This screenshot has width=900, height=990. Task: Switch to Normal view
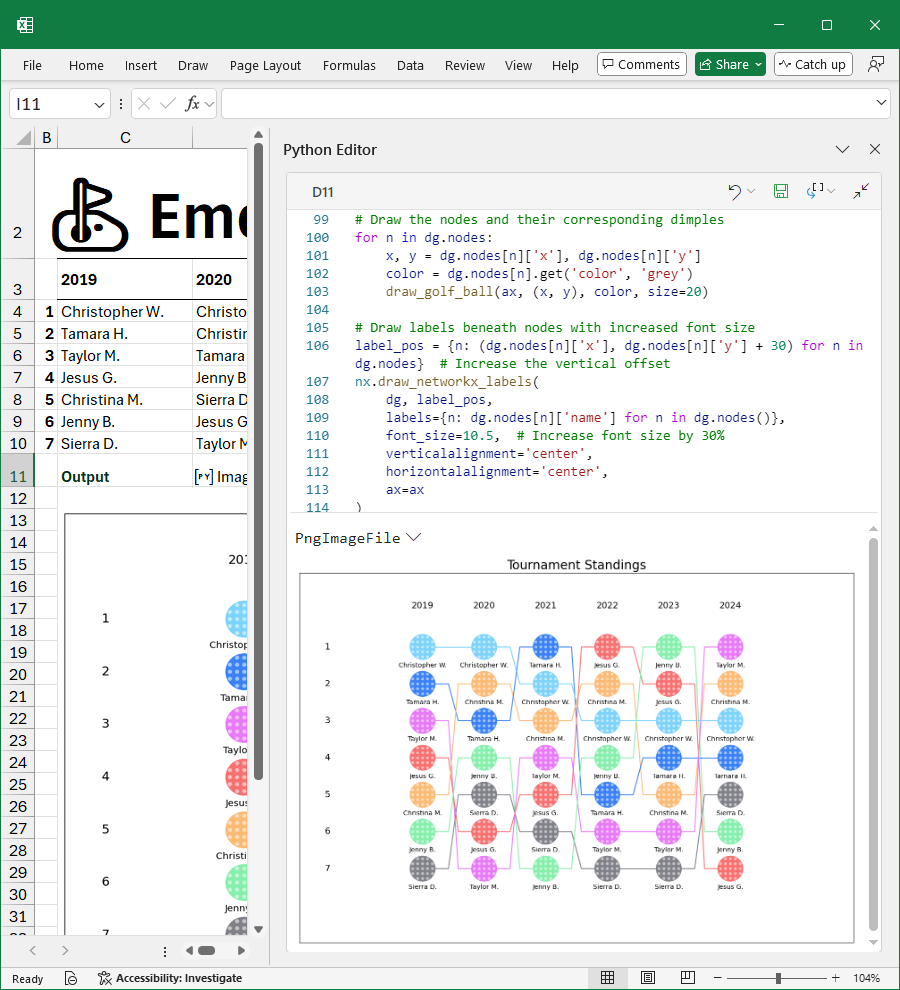(607, 978)
